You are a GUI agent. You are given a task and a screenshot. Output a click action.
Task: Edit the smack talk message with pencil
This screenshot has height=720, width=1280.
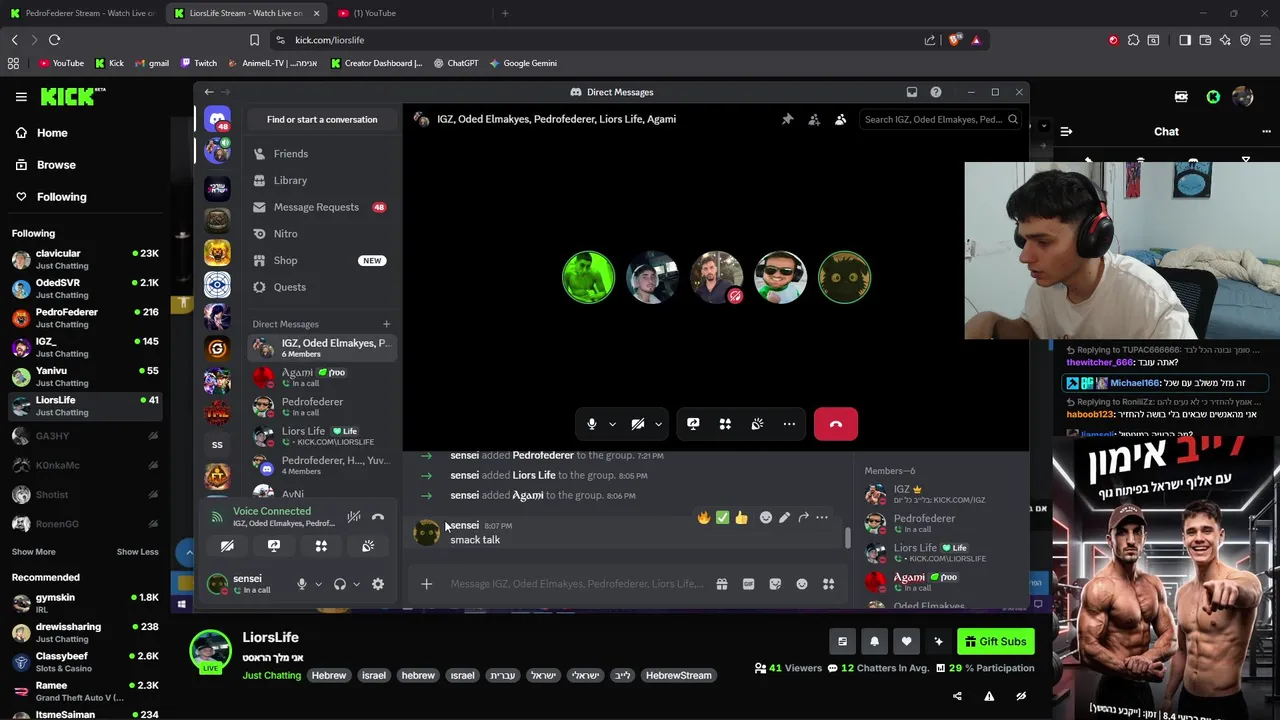pyautogui.click(x=784, y=517)
